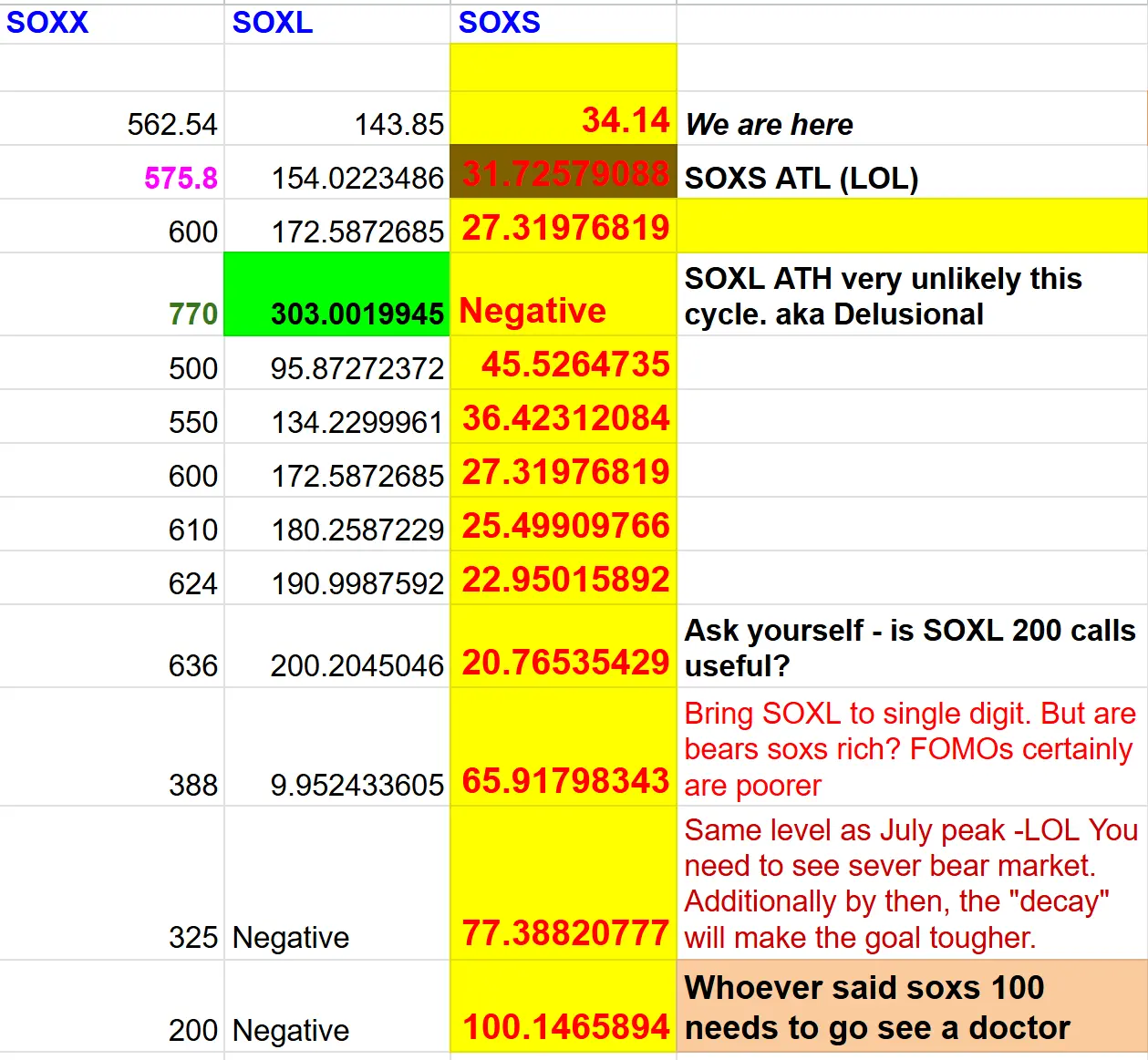
Task: Click the 'Bring SOXL to single digit' note
Action: pos(912,747)
